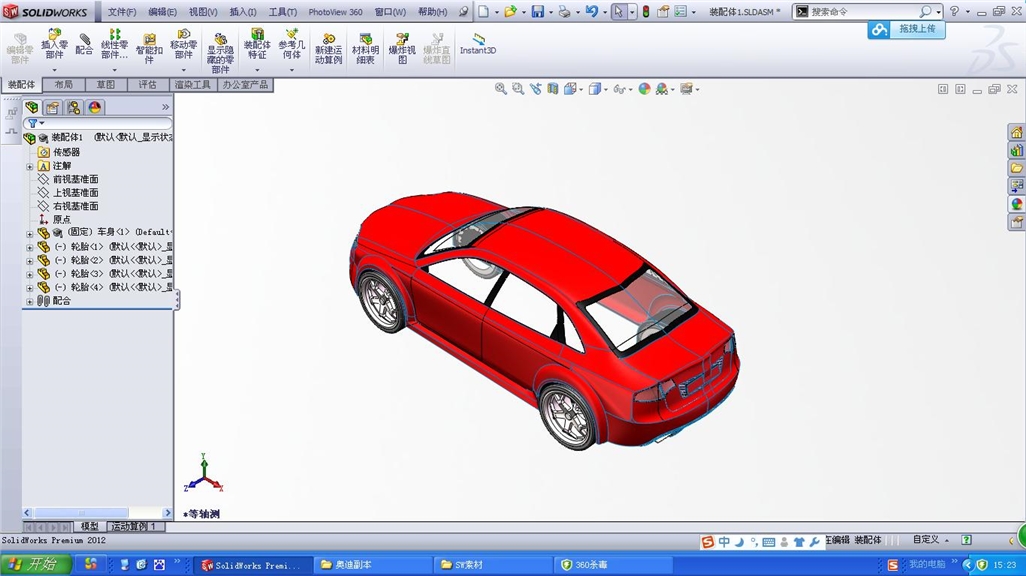1026x576 pixels.
Task: Click the Zoom to Area icon
Action: 518,89
